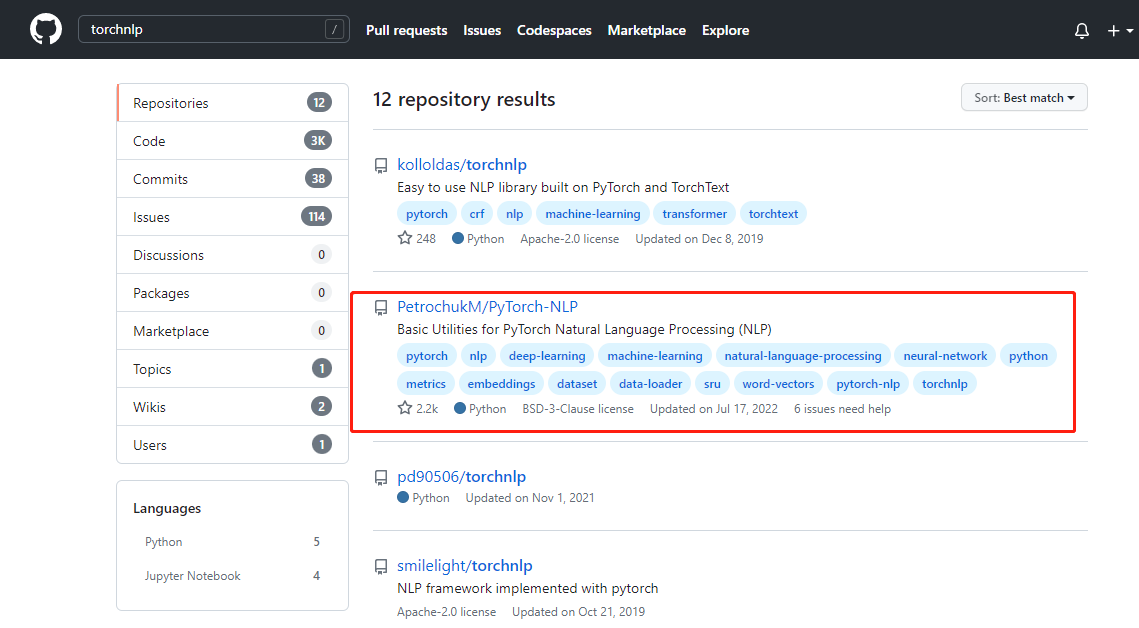Screen dimensions: 1139x628
Task: Click the search field containing torchnlp
Action: [x=214, y=29]
